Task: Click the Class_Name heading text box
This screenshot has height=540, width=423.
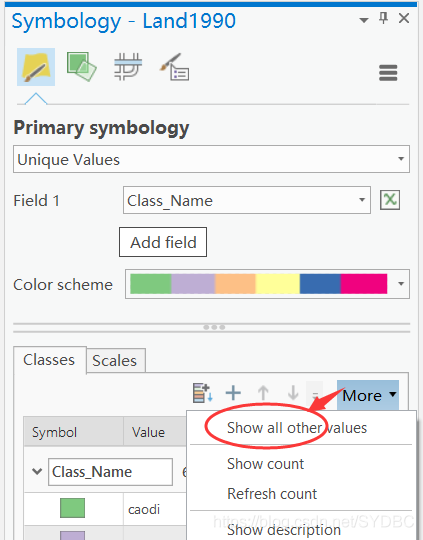Action: point(110,472)
